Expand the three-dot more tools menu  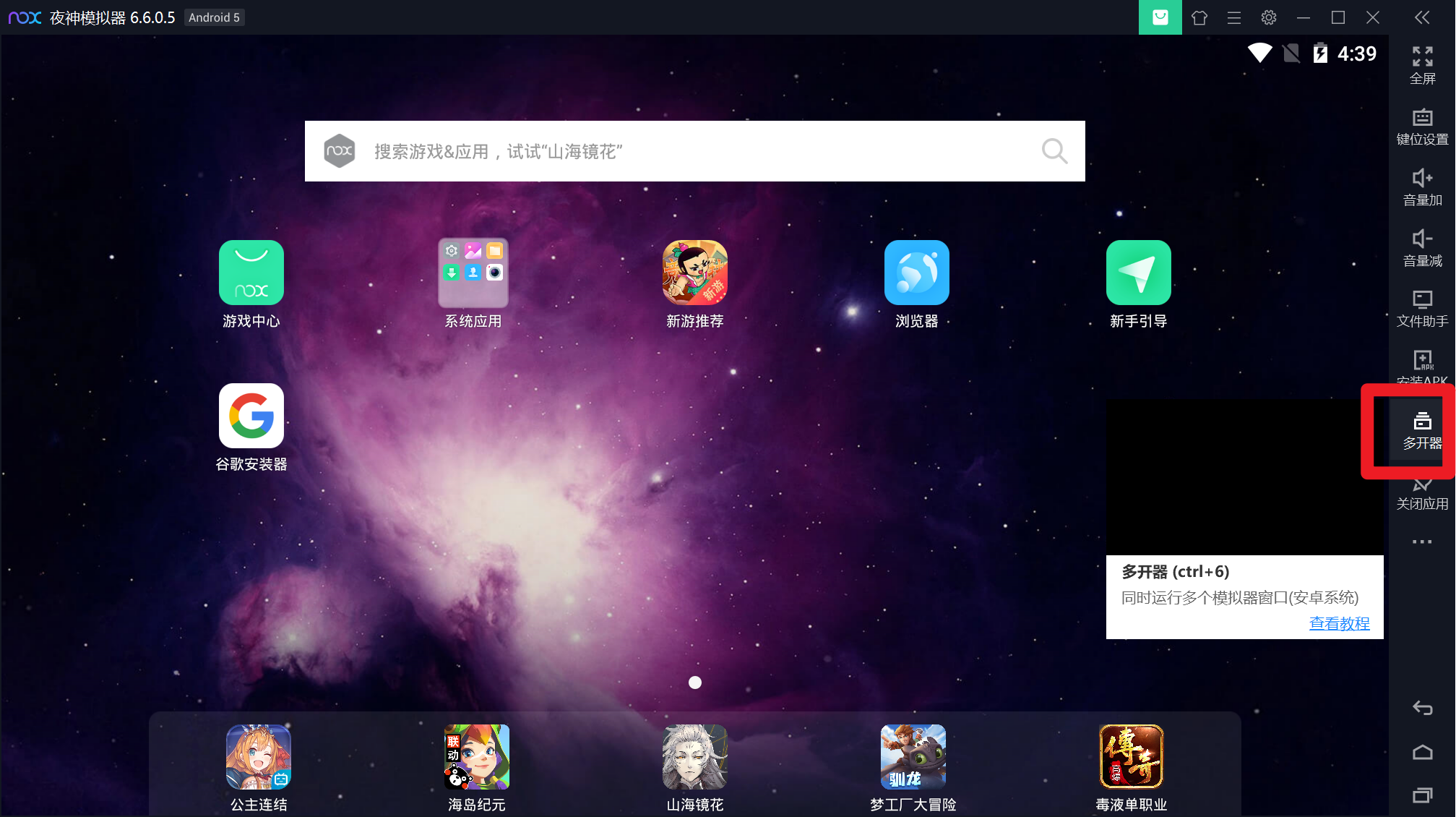click(x=1422, y=542)
